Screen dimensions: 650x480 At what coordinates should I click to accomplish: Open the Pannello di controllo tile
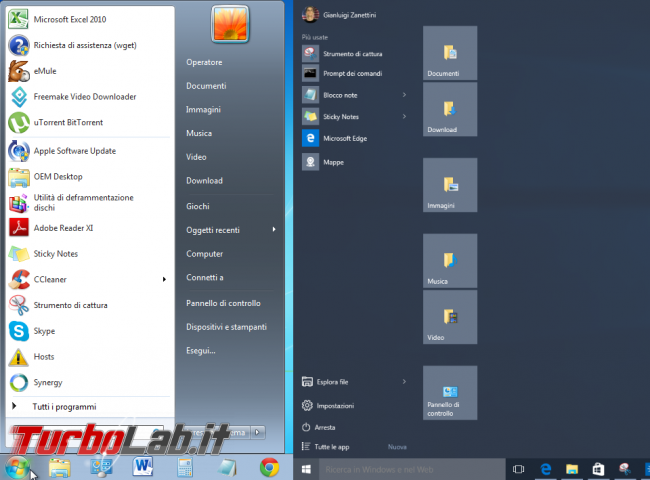pos(450,393)
